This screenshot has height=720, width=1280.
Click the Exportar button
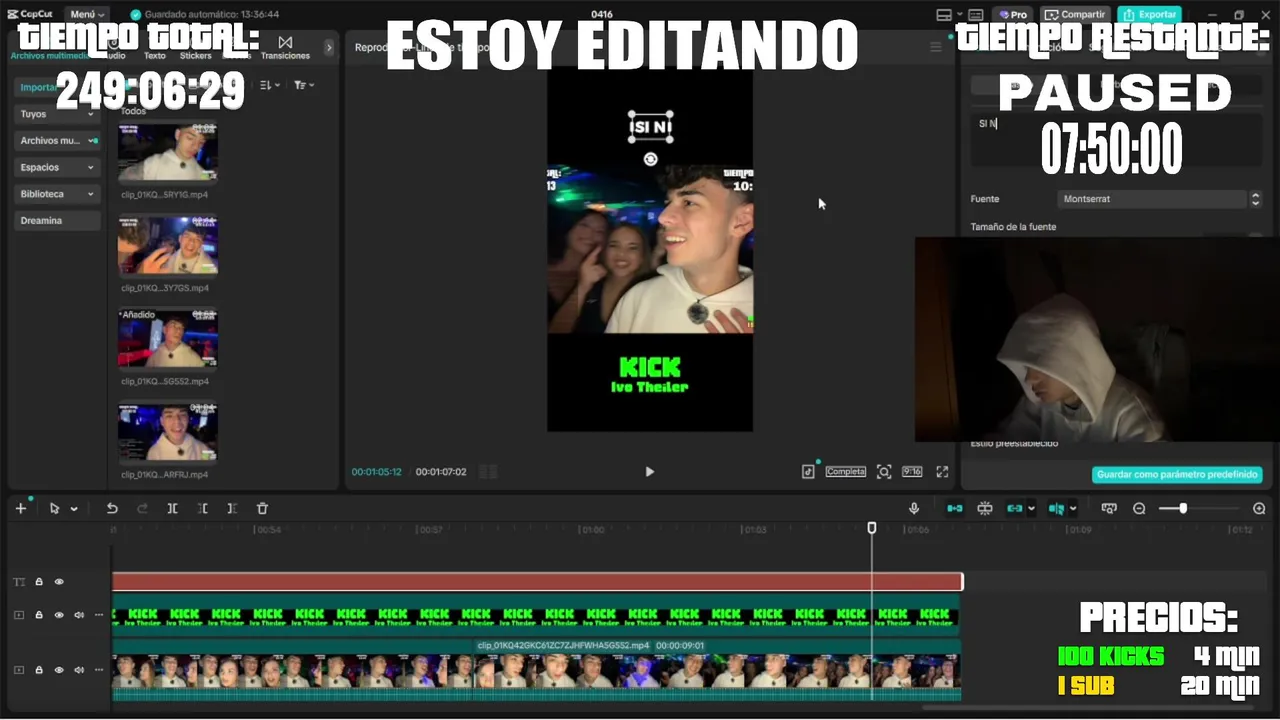click(1149, 14)
